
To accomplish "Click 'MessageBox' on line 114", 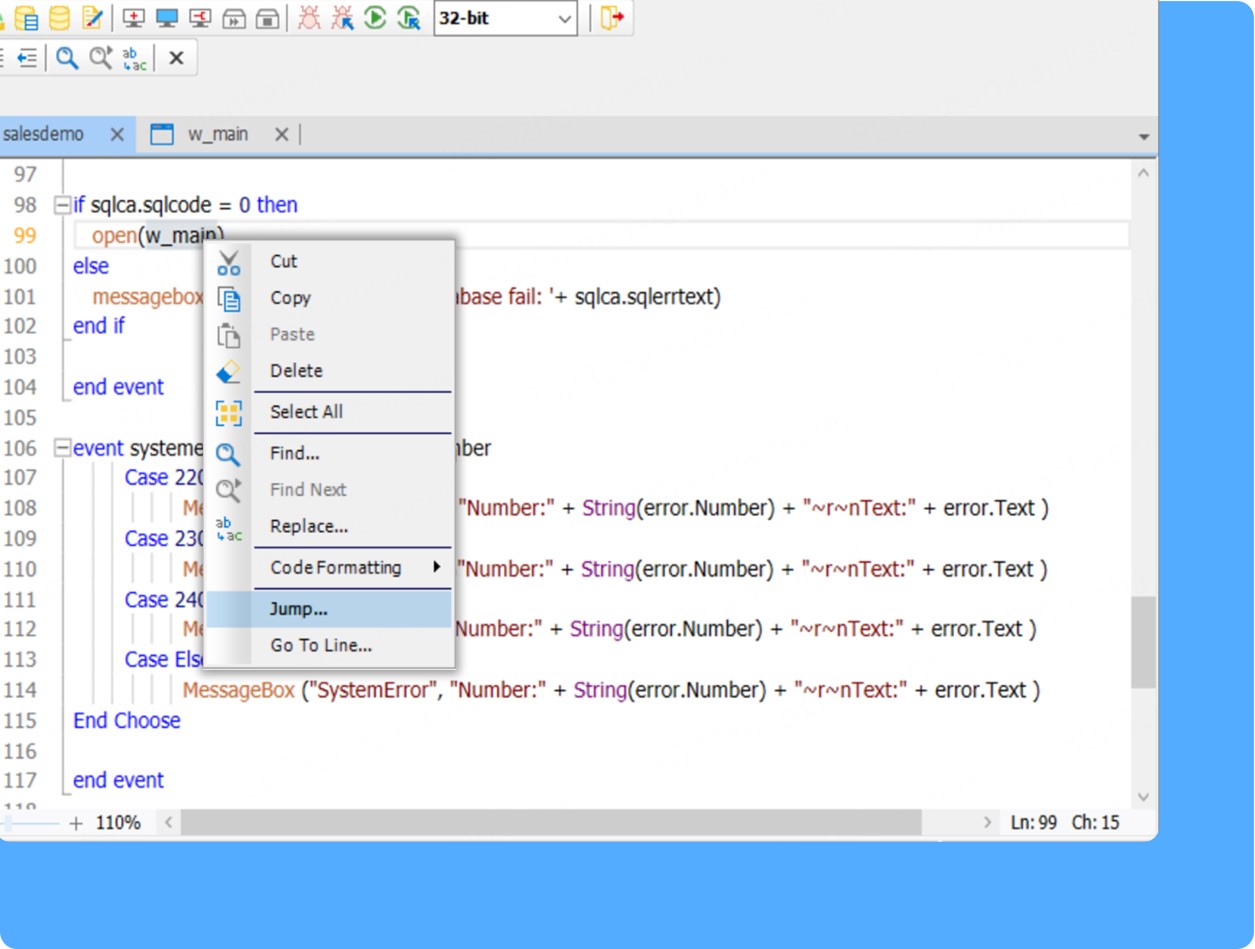I will [x=239, y=691].
